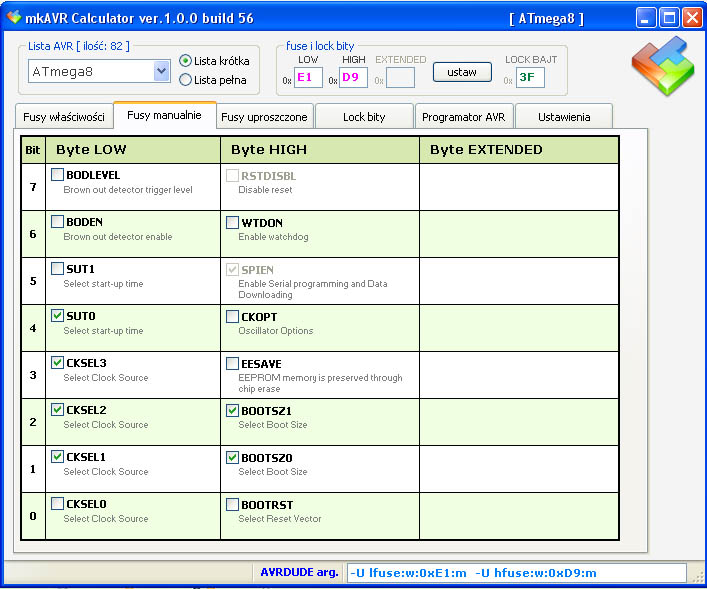Enable the EESAVE checkbox
The width and height of the screenshot is (707, 589).
232,364
